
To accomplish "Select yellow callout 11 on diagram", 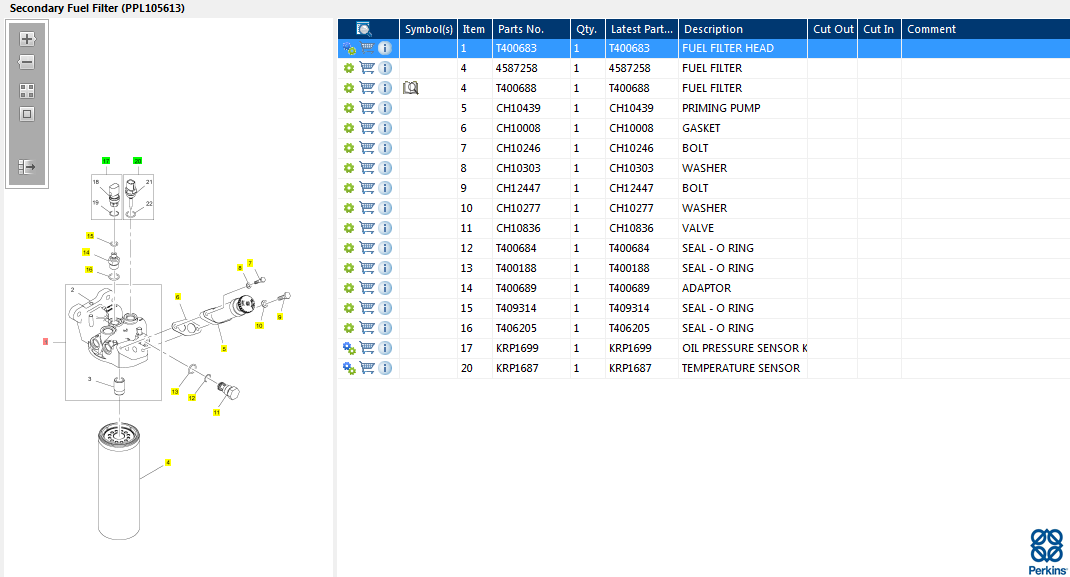I will [216, 413].
